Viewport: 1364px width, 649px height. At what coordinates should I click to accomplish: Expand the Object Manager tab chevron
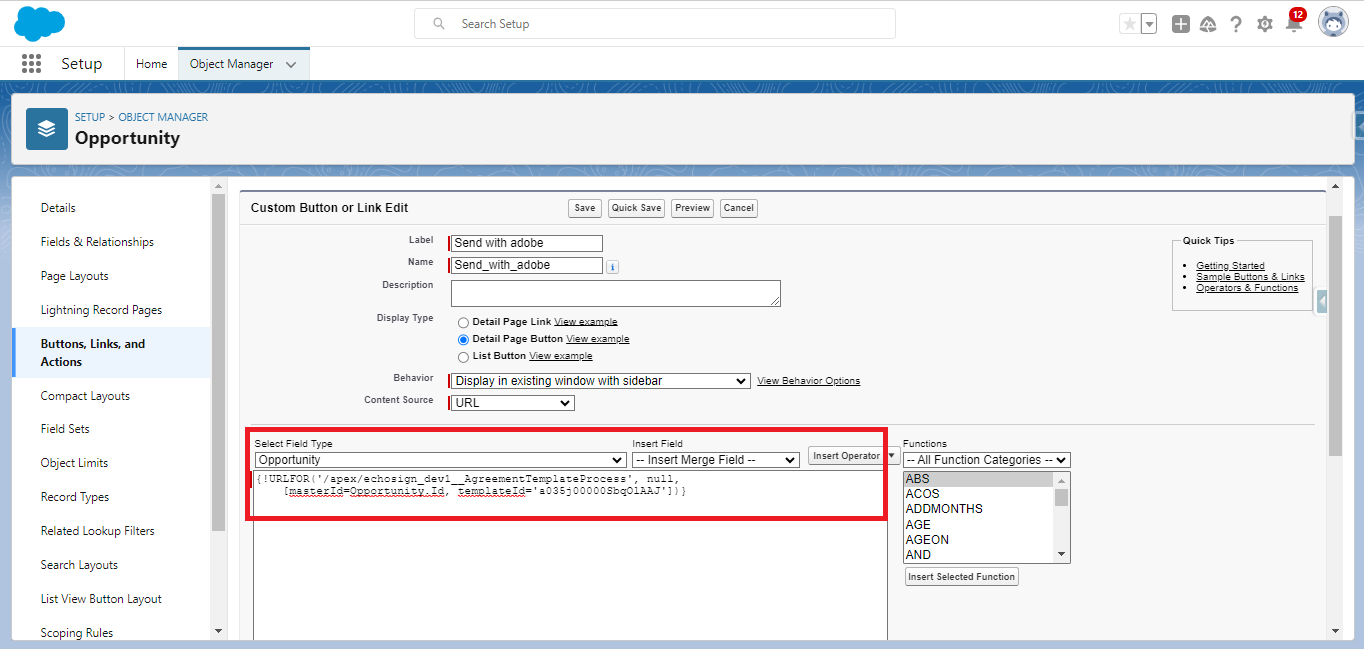pos(291,64)
